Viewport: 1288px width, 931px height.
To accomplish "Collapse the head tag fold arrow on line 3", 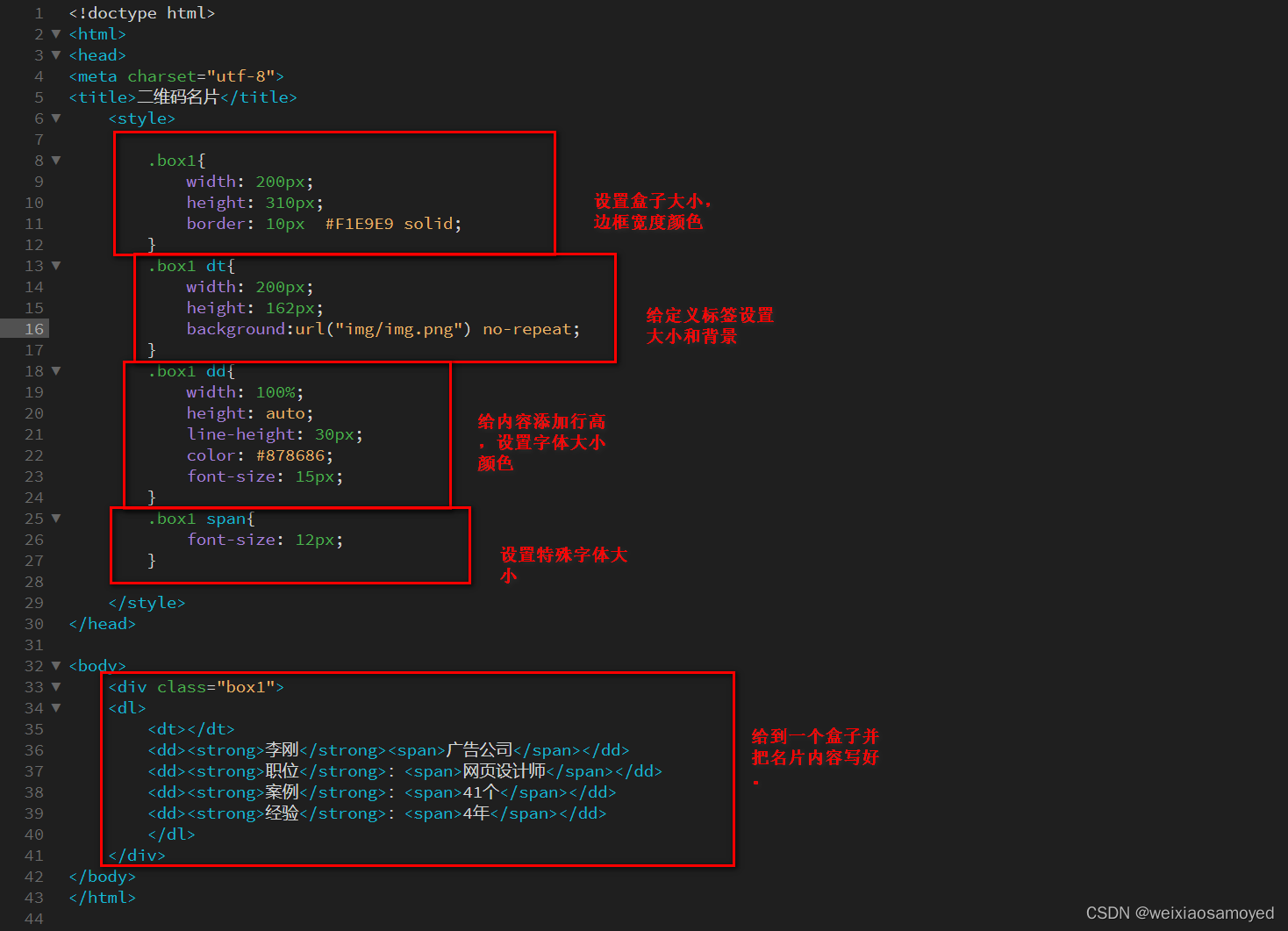I will coord(56,55).
